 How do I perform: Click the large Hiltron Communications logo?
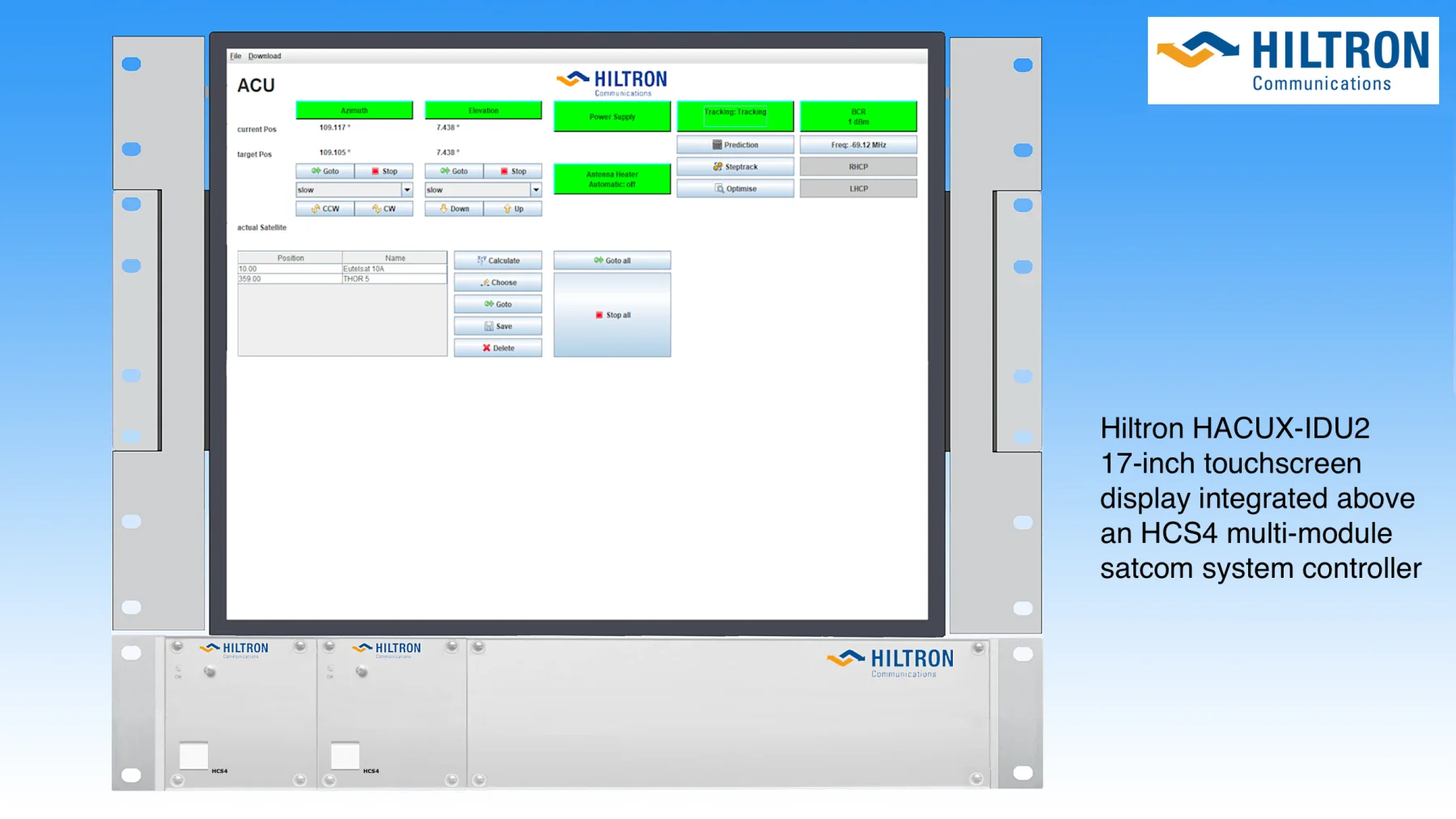[1293, 61]
